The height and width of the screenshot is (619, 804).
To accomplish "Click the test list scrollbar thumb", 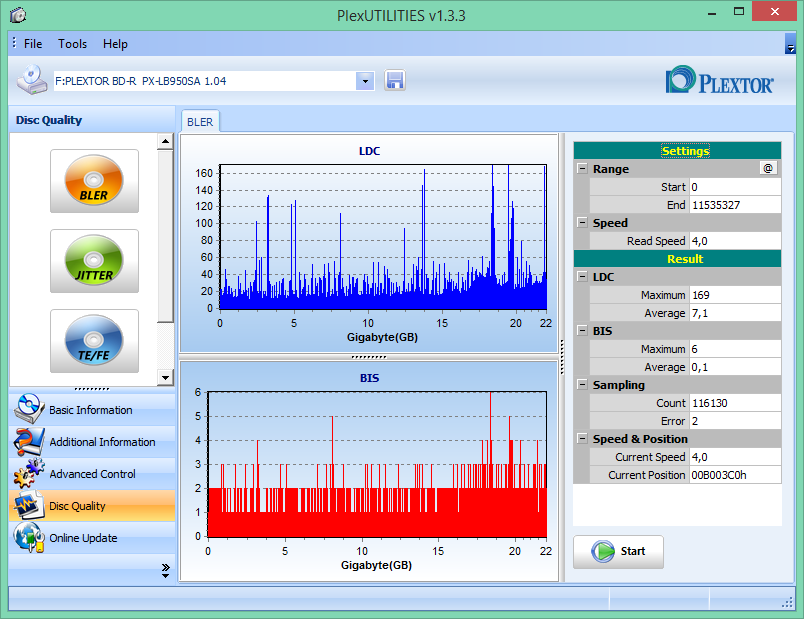I will click(165, 236).
